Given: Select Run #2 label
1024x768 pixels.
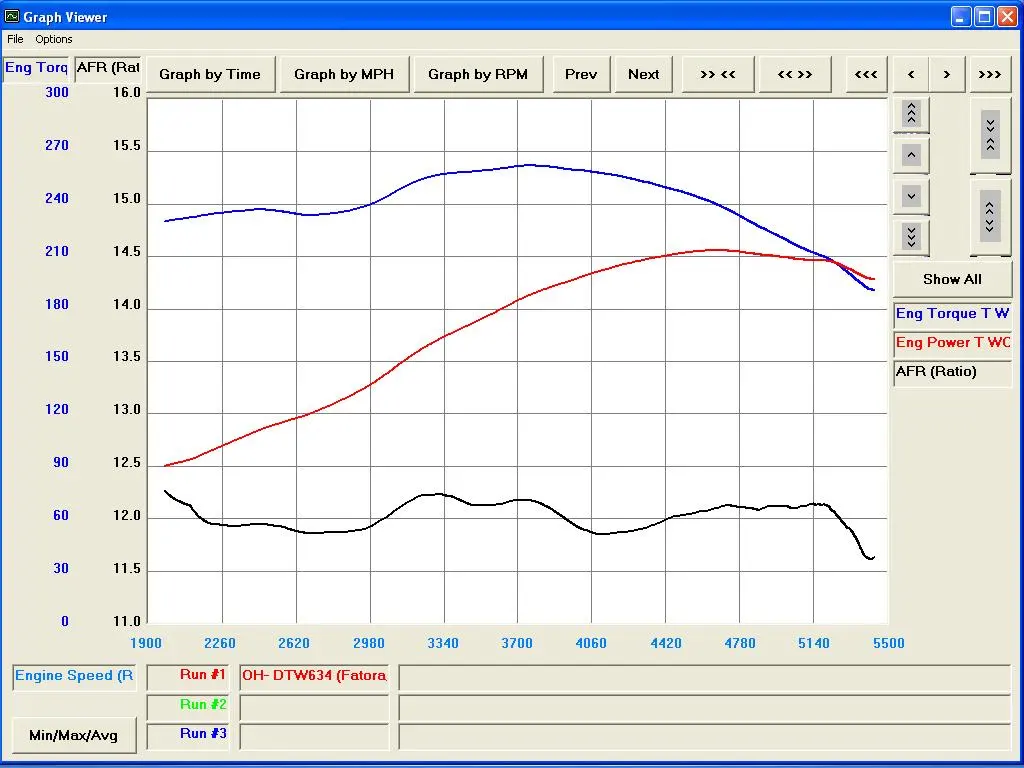Looking at the screenshot, I should pos(188,707).
